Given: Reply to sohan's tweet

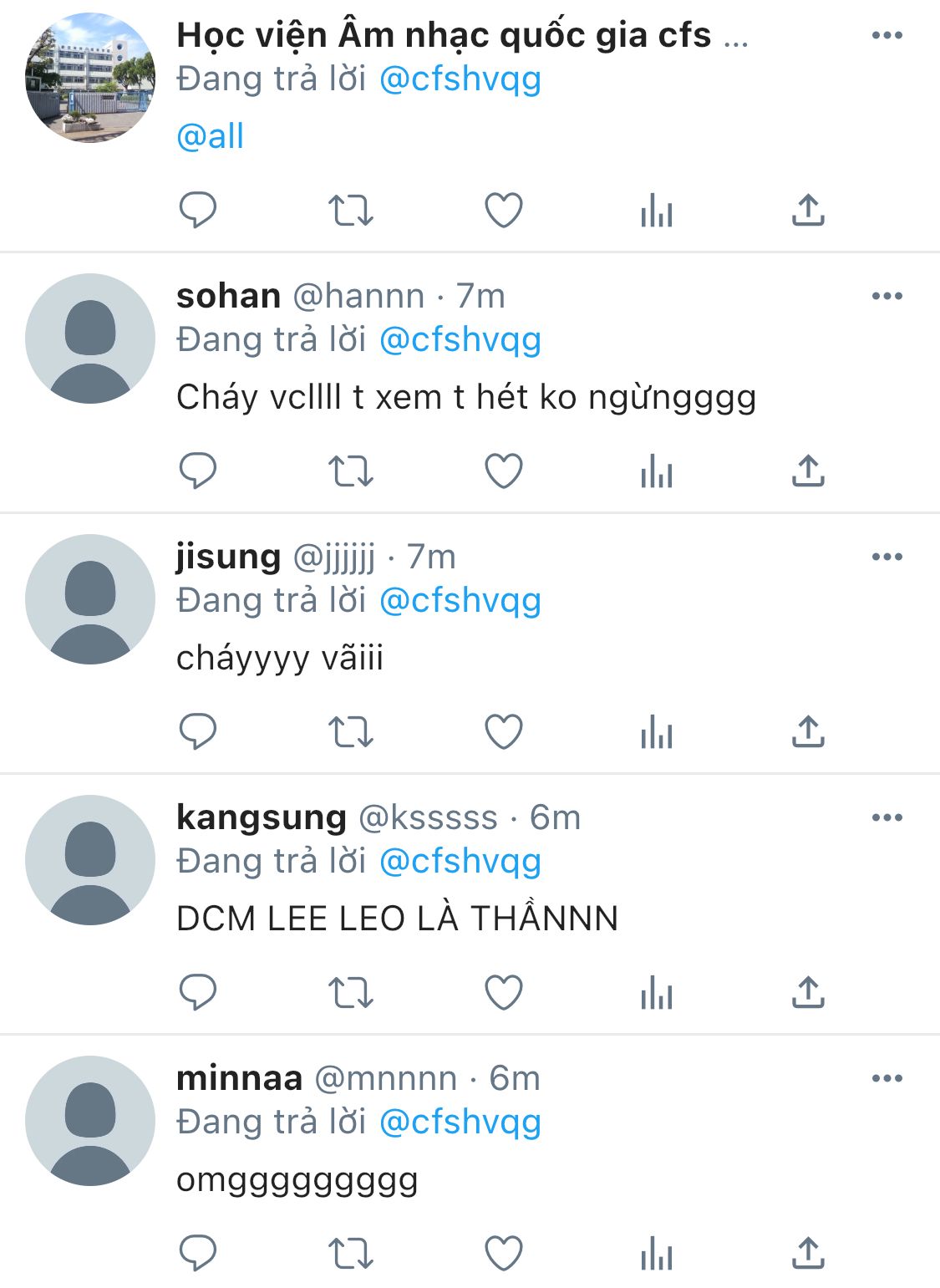Looking at the screenshot, I should [198, 471].
